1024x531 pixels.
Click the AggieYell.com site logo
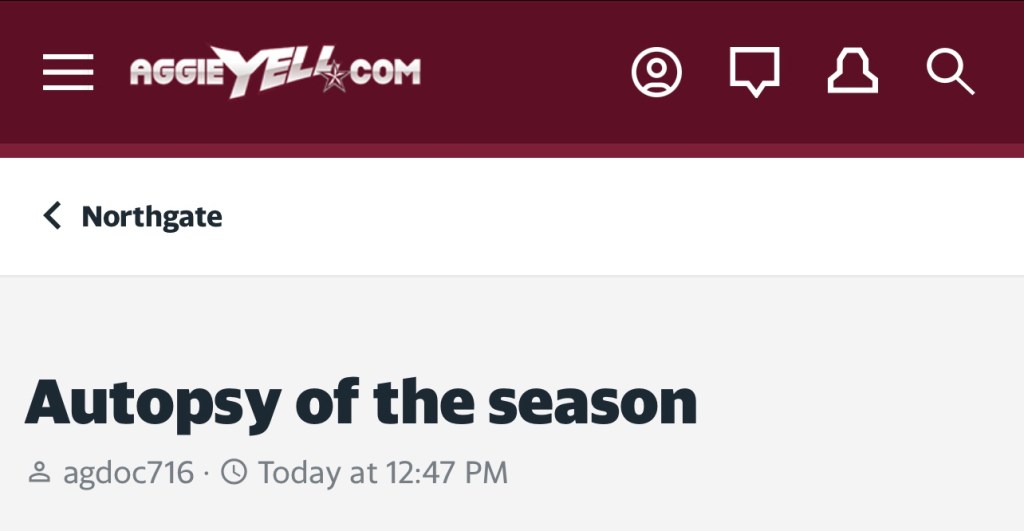[x=275, y=73]
